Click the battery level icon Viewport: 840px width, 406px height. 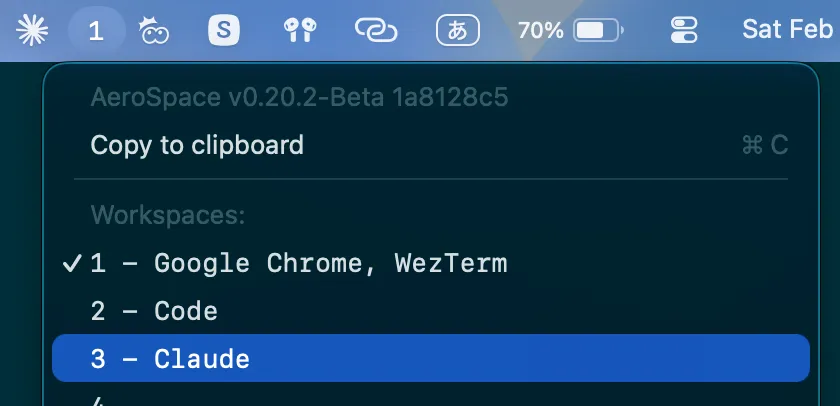(x=599, y=31)
